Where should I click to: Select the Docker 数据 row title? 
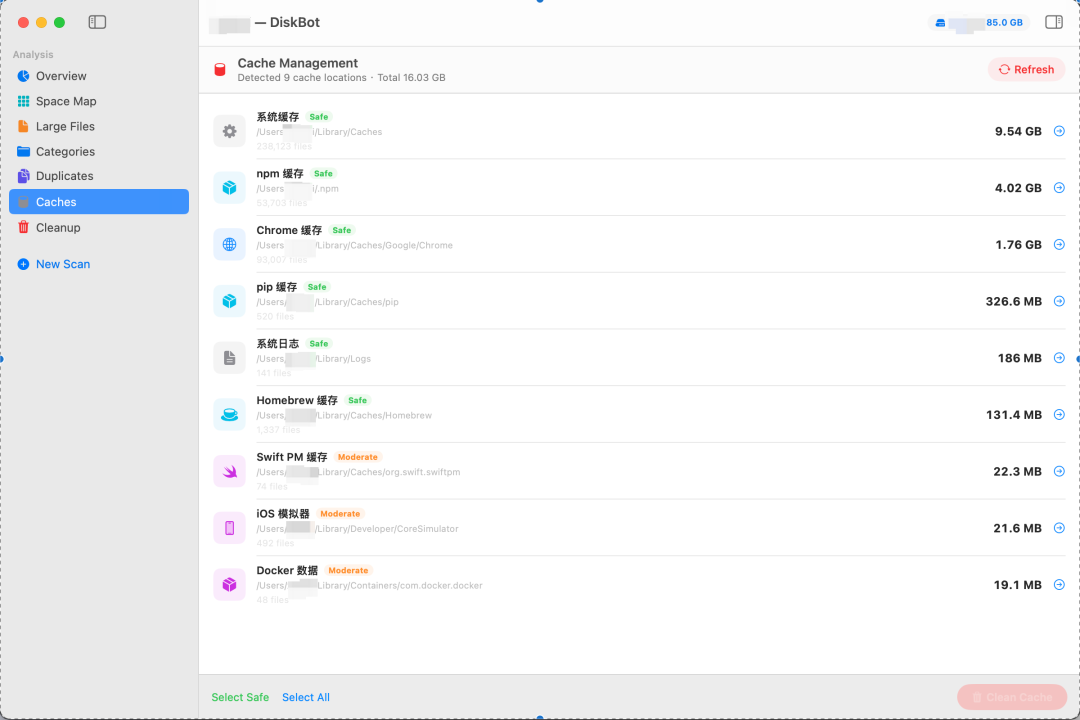click(x=287, y=570)
